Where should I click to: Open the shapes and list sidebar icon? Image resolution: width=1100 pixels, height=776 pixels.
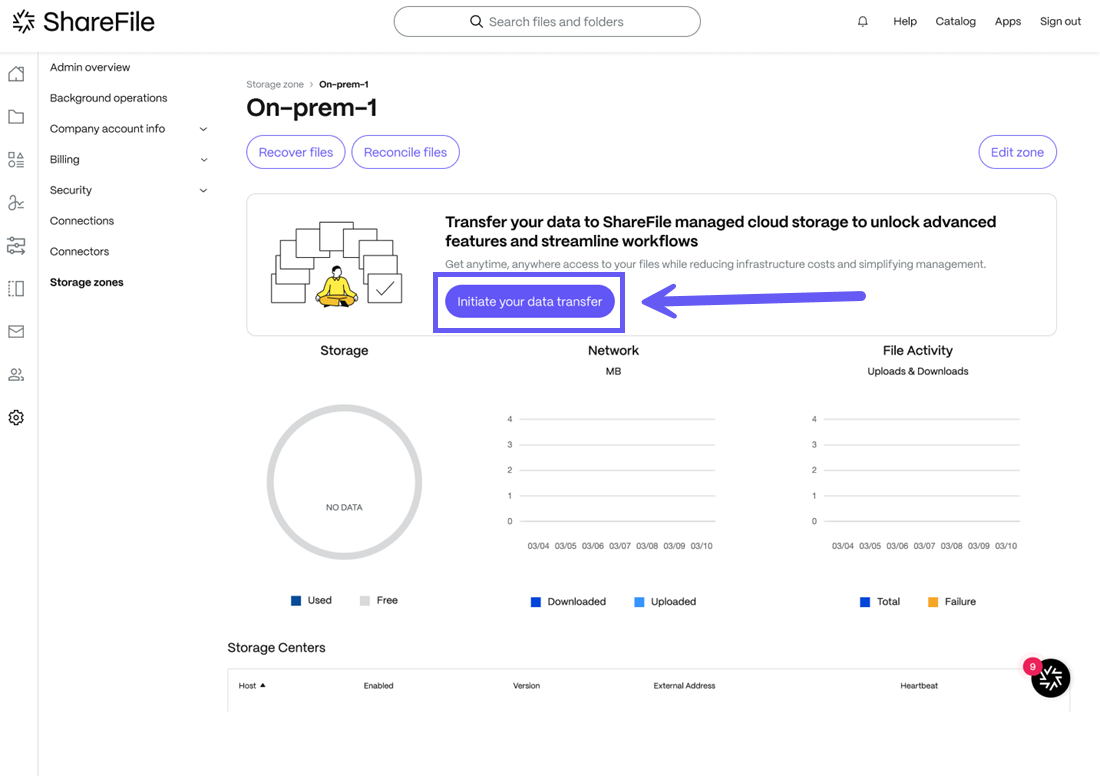pyautogui.click(x=16, y=160)
